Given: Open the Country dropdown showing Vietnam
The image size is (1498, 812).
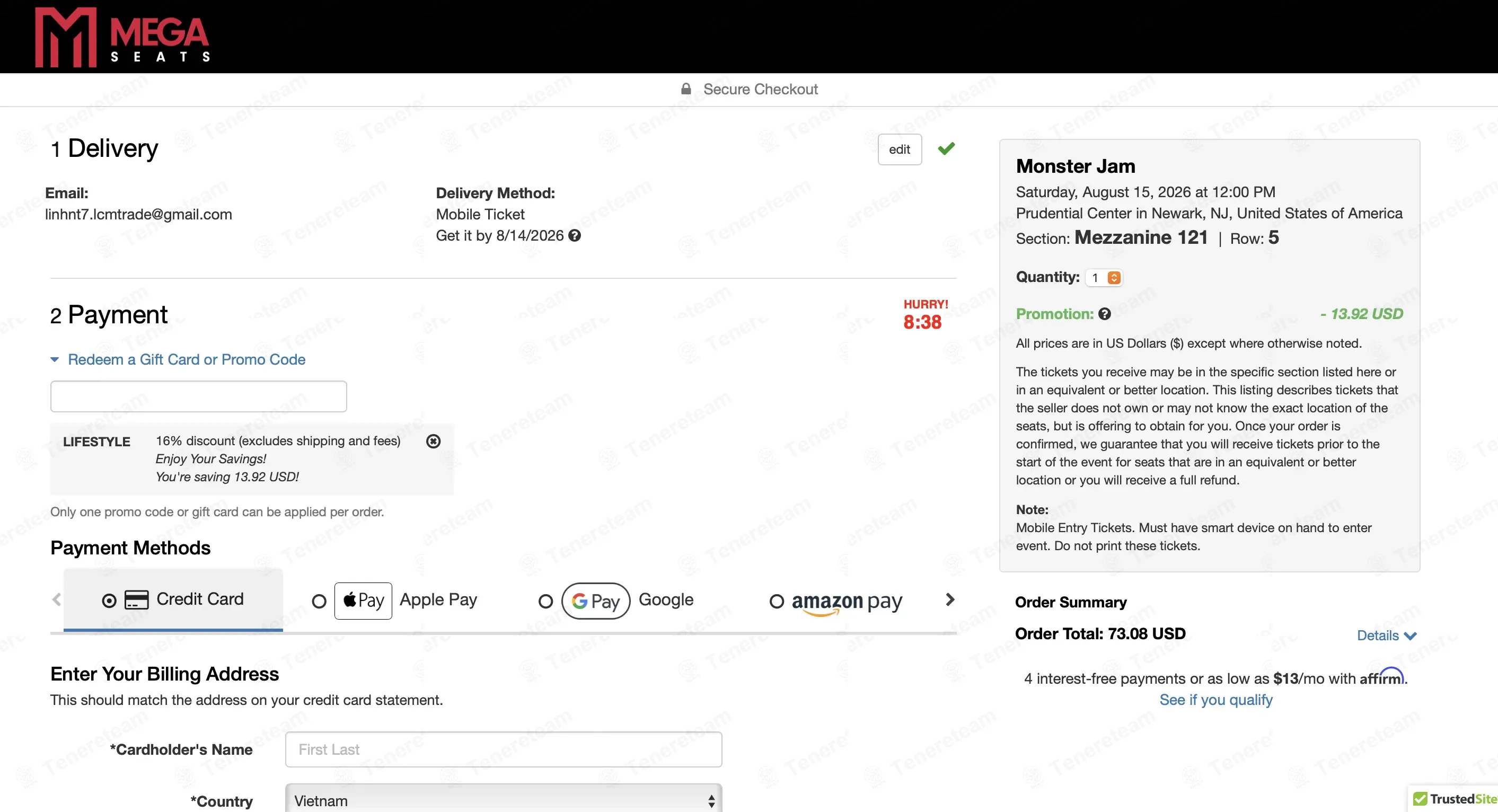Looking at the screenshot, I should 504,799.
